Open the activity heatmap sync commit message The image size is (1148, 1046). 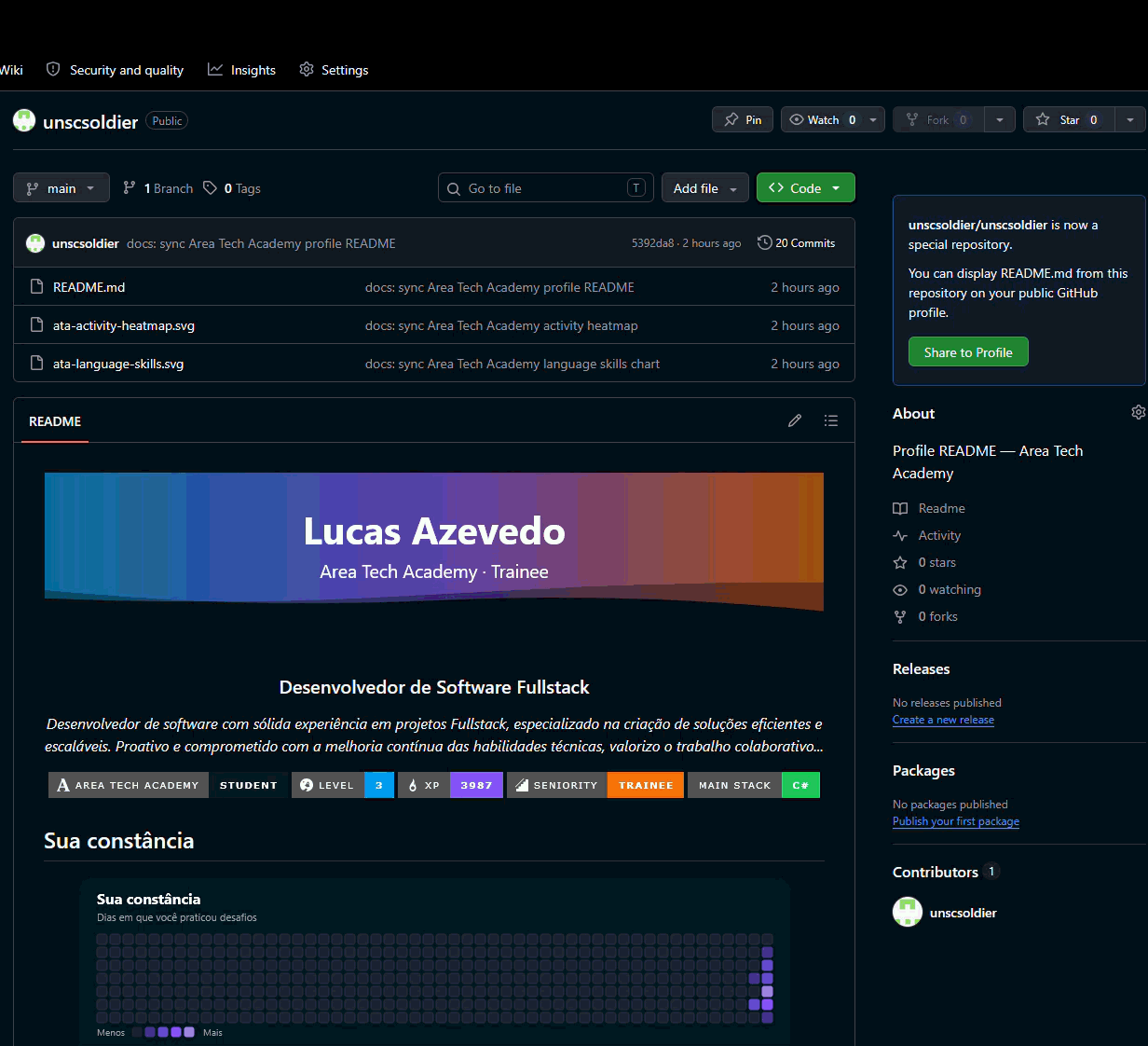pyautogui.click(x=501, y=325)
